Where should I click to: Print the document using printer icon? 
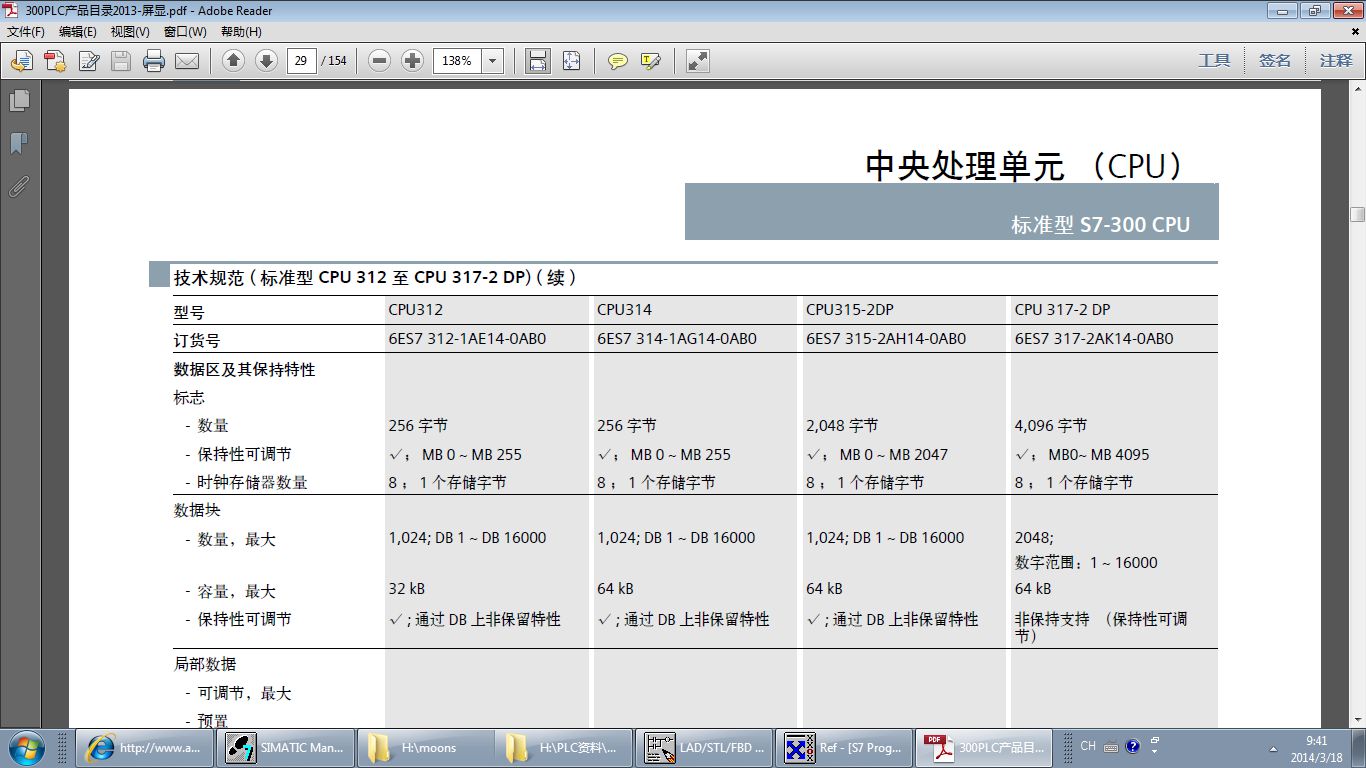(154, 61)
